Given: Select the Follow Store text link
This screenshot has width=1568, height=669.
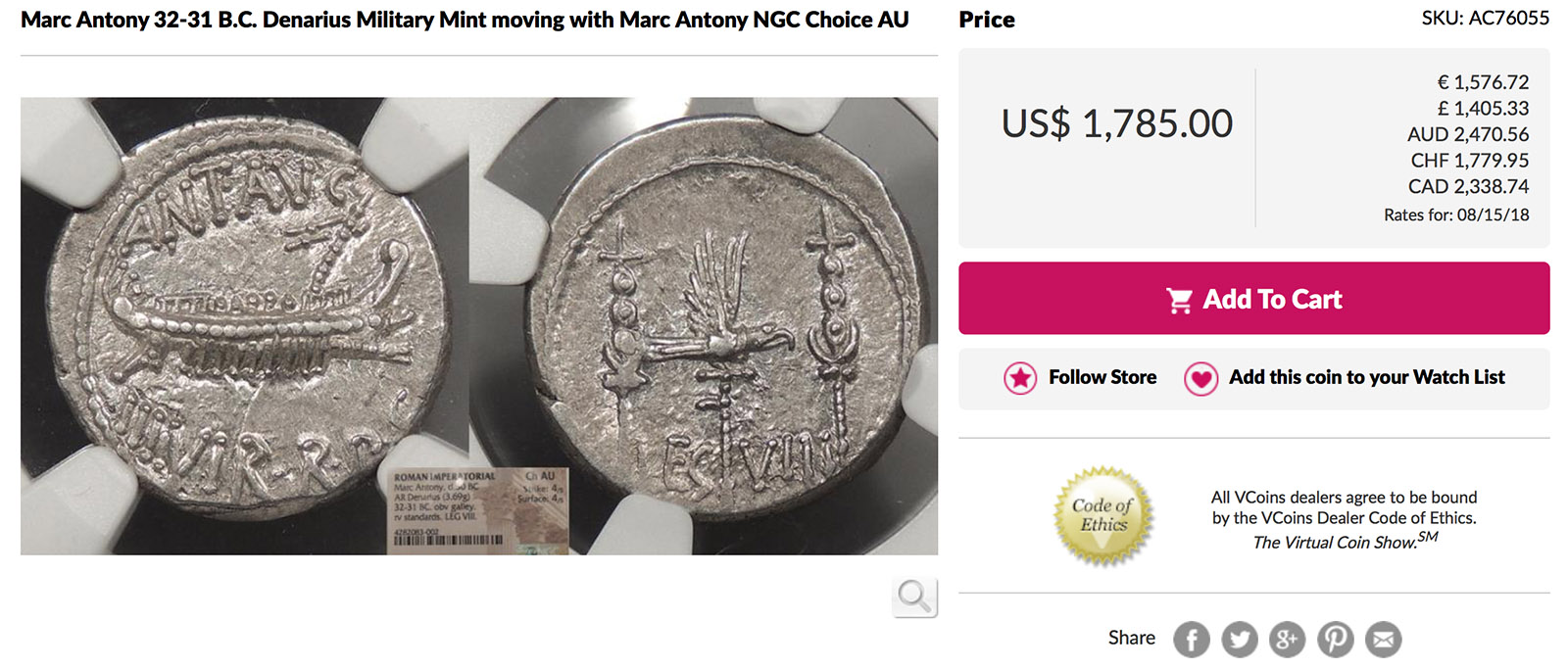Looking at the screenshot, I should (x=1102, y=377).
